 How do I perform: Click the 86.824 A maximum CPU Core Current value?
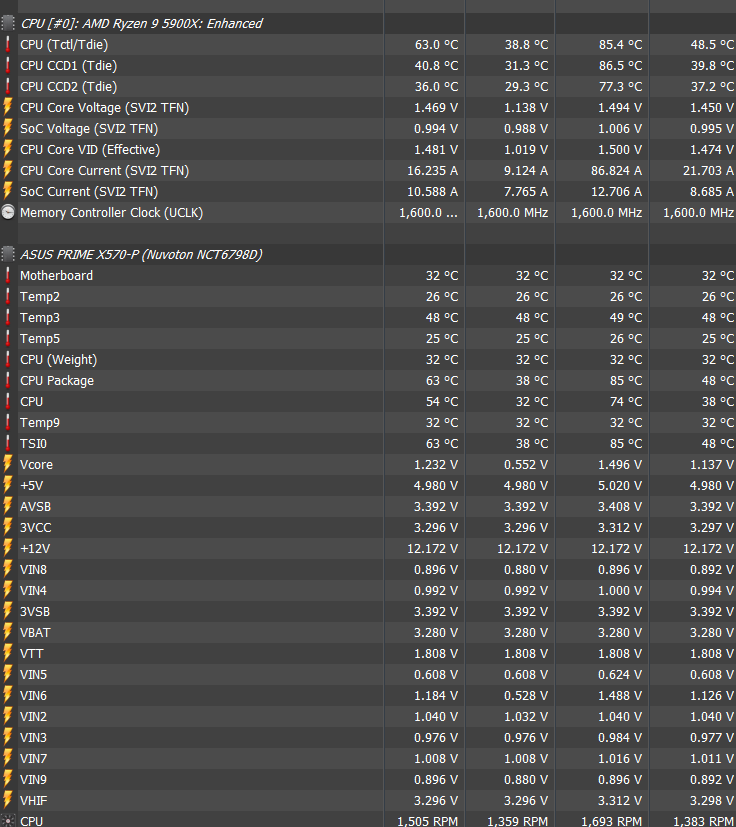(x=607, y=171)
